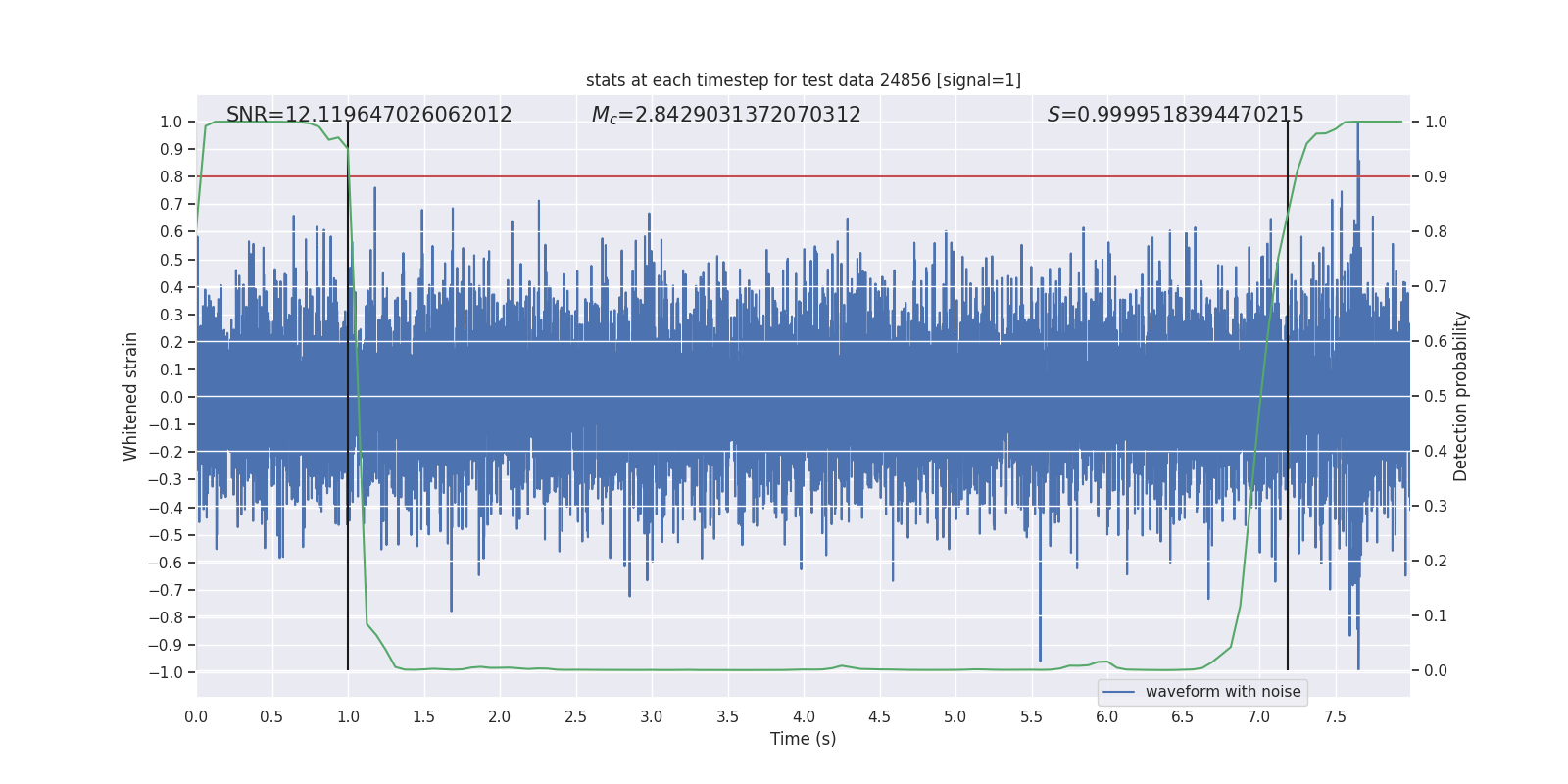The width and height of the screenshot is (1568, 784).
Task: Click the 6.5 time axis tick label
Action: pos(1183,717)
